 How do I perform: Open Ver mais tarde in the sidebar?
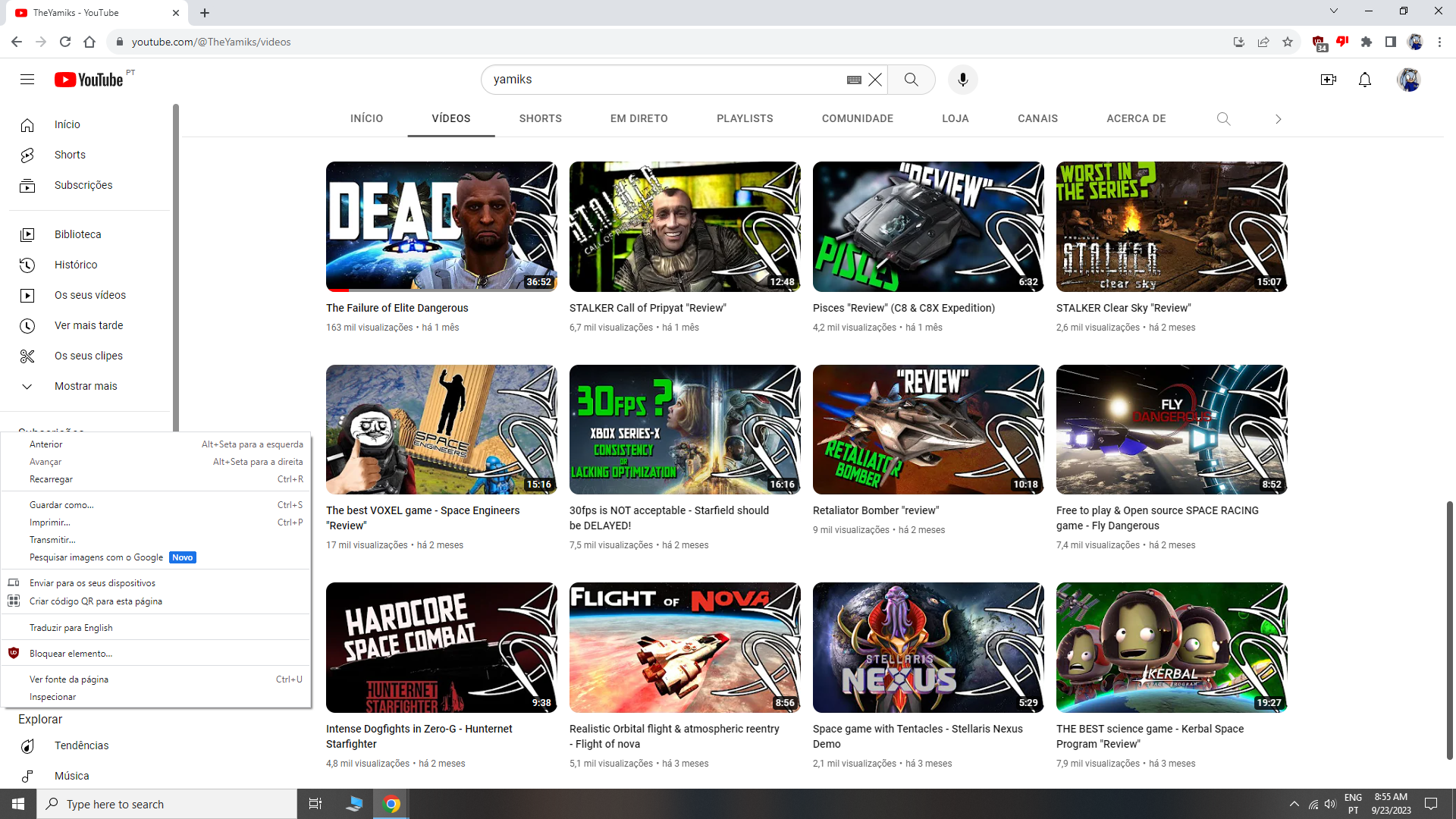click(89, 325)
